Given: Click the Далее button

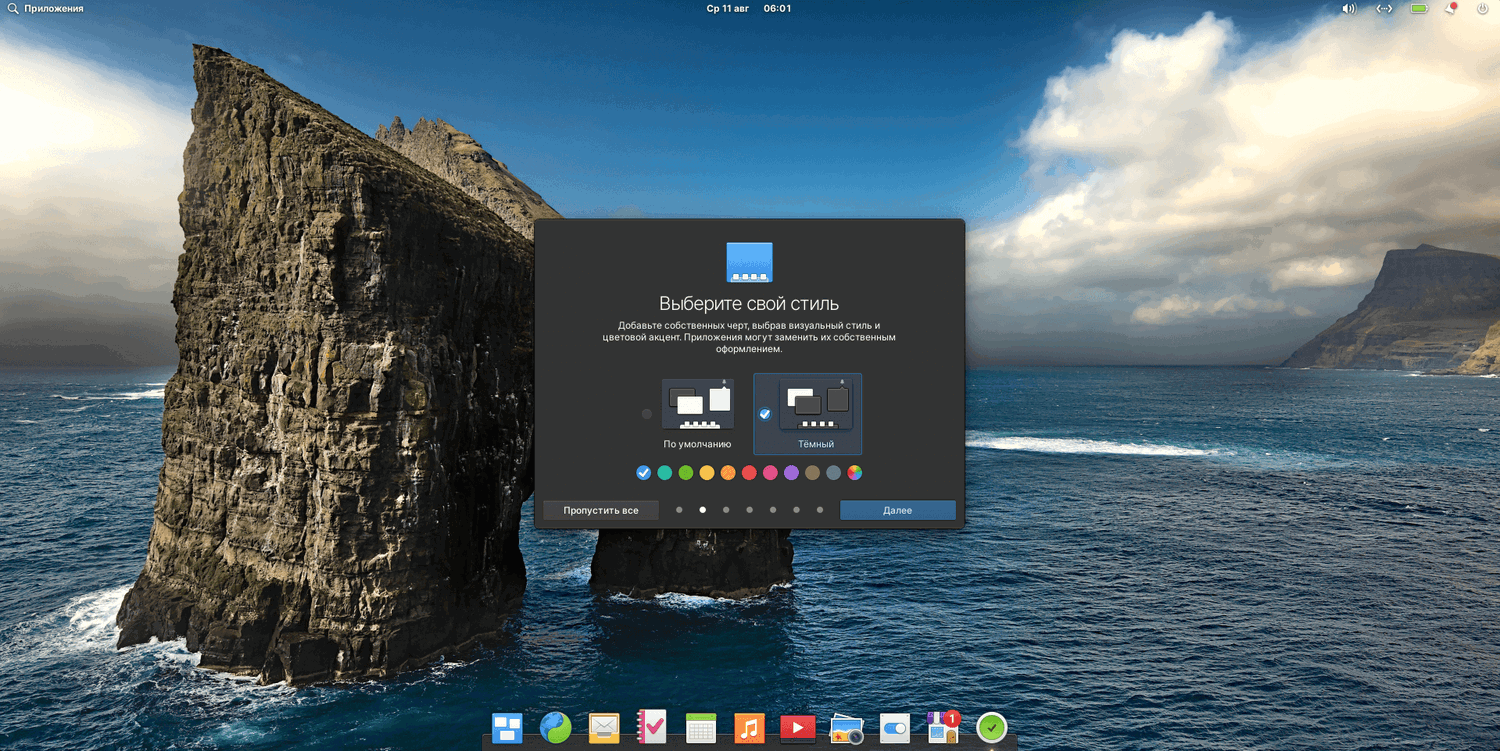Looking at the screenshot, I should (897, 510).
